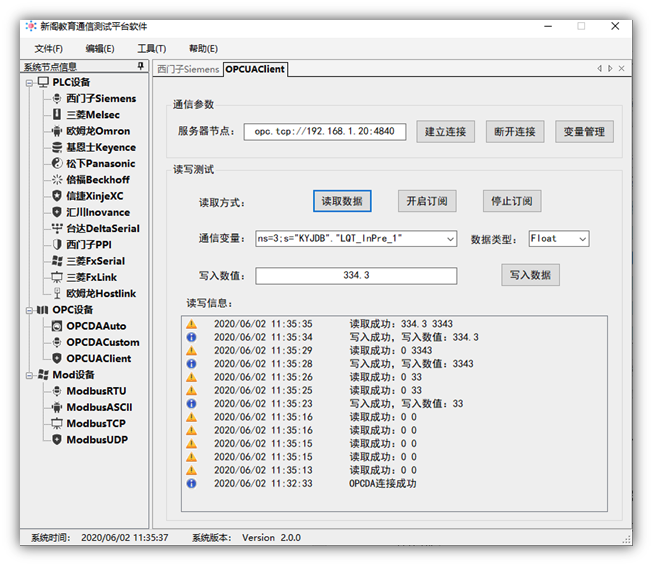Close the active document tab with X
Image resolution: width=653 pixels, height=566 pixels.
621,68
